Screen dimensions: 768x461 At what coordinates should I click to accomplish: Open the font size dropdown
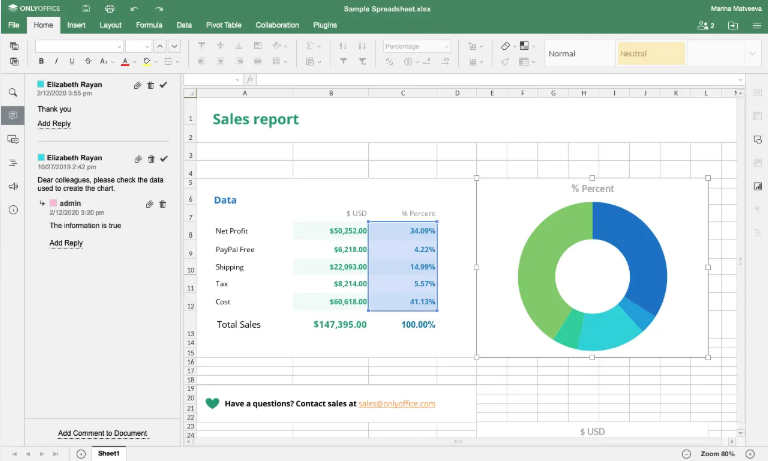tap(147, 47)
